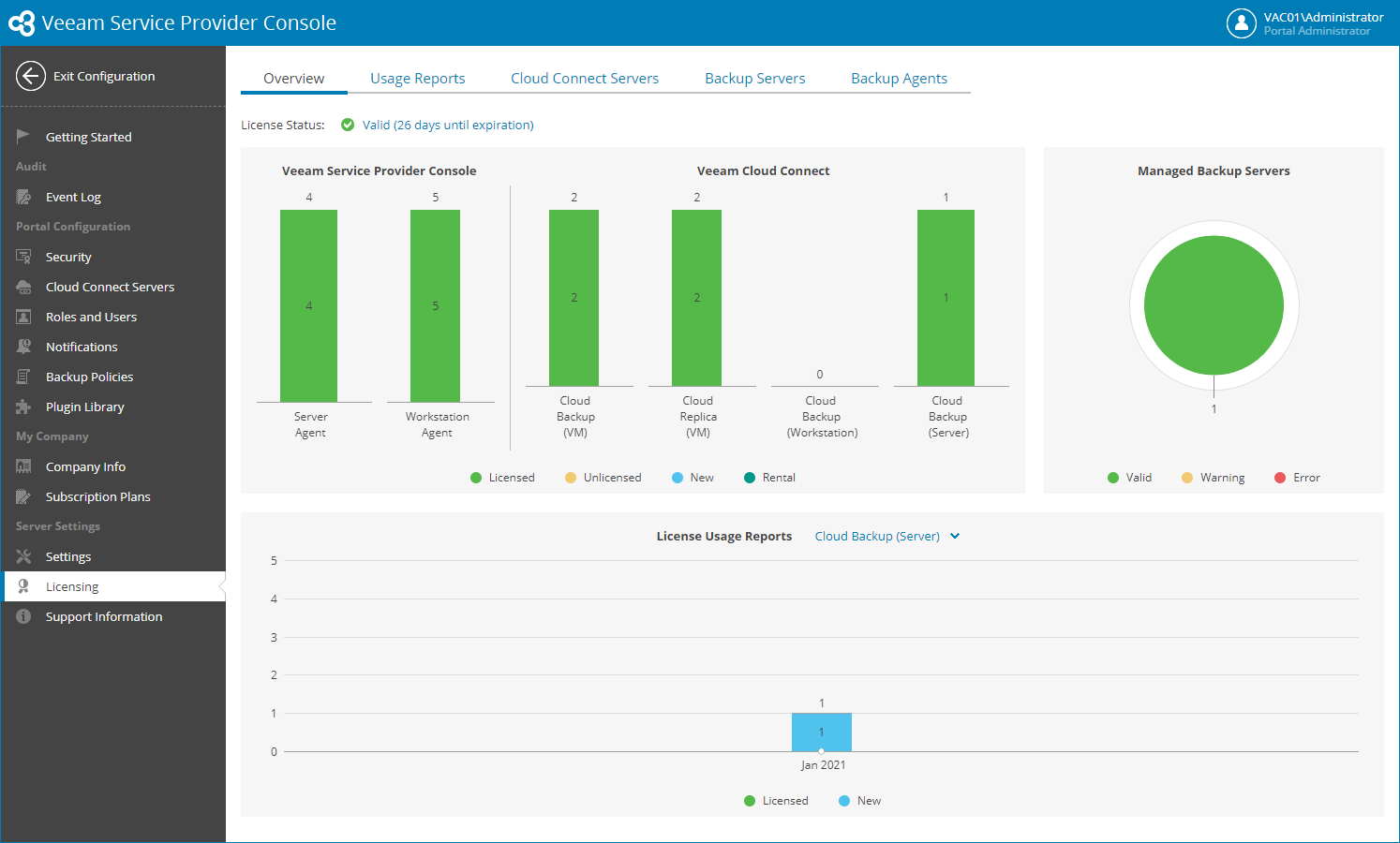Click the Notifications icon in sidebar
This screenshot has height=843, width=1400.
(23, 347)
